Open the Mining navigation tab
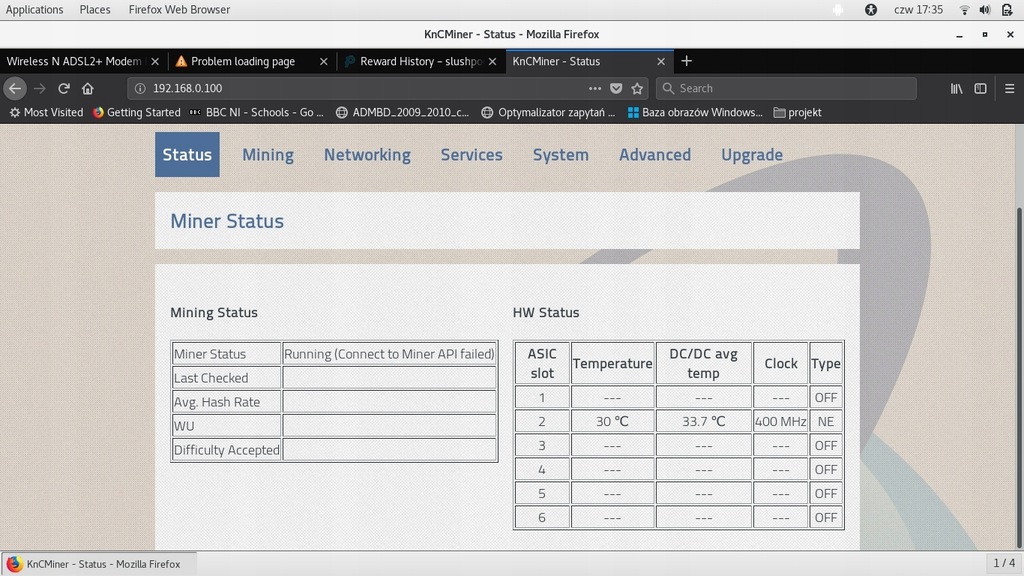This screenshot has height=576, width=1024. point(268,155)
